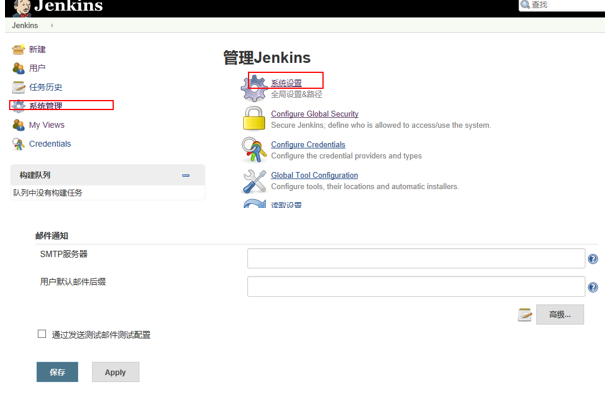Click the Credentials keys icon in sidebar
605x396 pixels.
click(18, 144)
